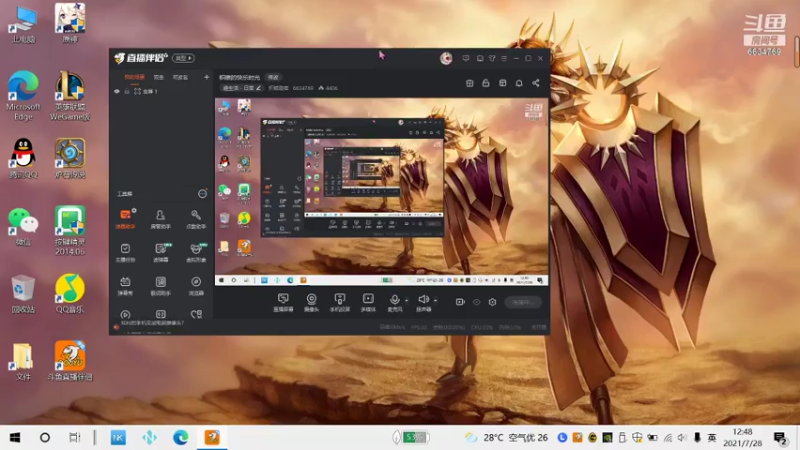
Task: Open the streamer tasks calendar-check tool
Action: click(125, 252)
